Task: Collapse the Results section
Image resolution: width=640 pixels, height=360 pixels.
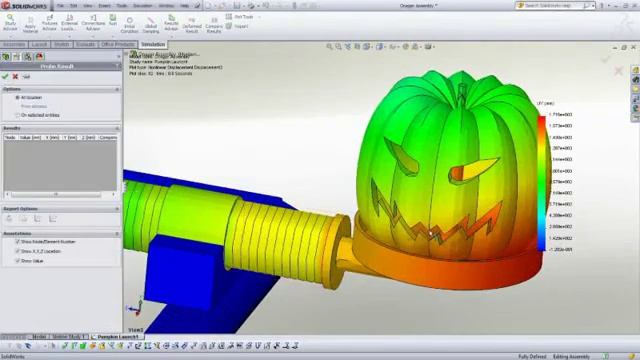Action: pyautogui.click(x=117, y=128)
